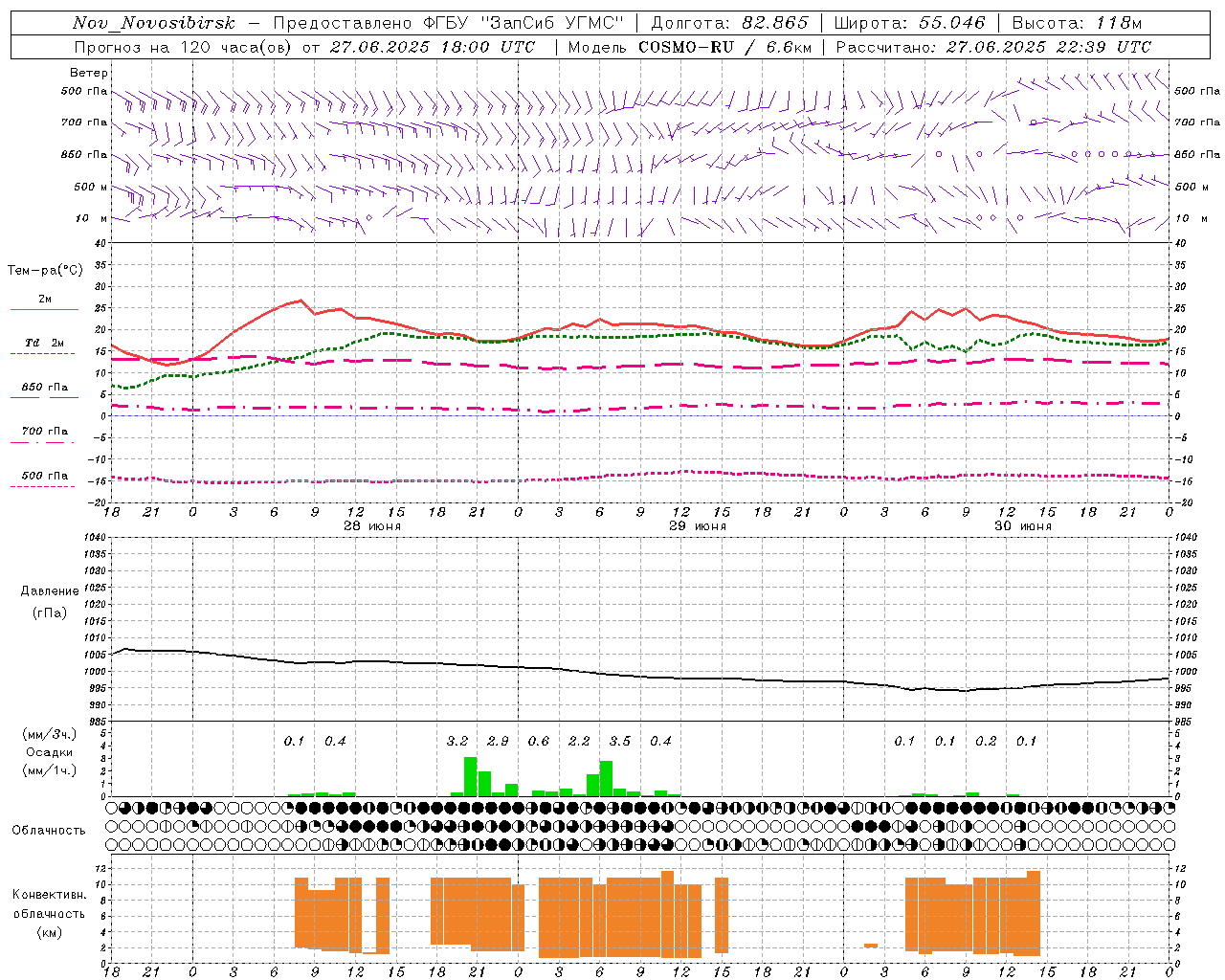Click the 2.2 three-hour precipitation total
This screenshot has height=980, width=1225.
click(579, 741)
